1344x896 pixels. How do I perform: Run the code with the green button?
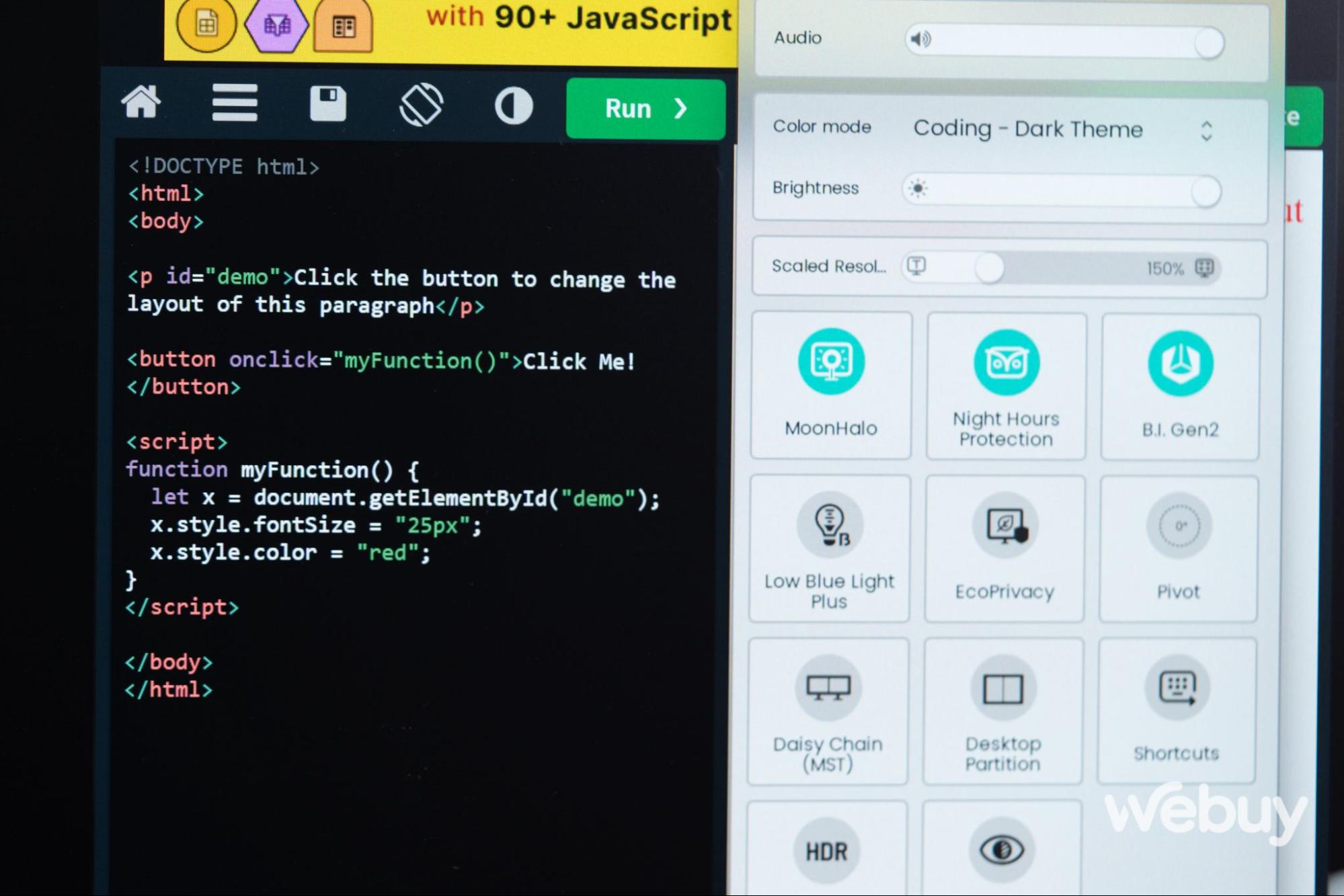click(x=645, y=109)
